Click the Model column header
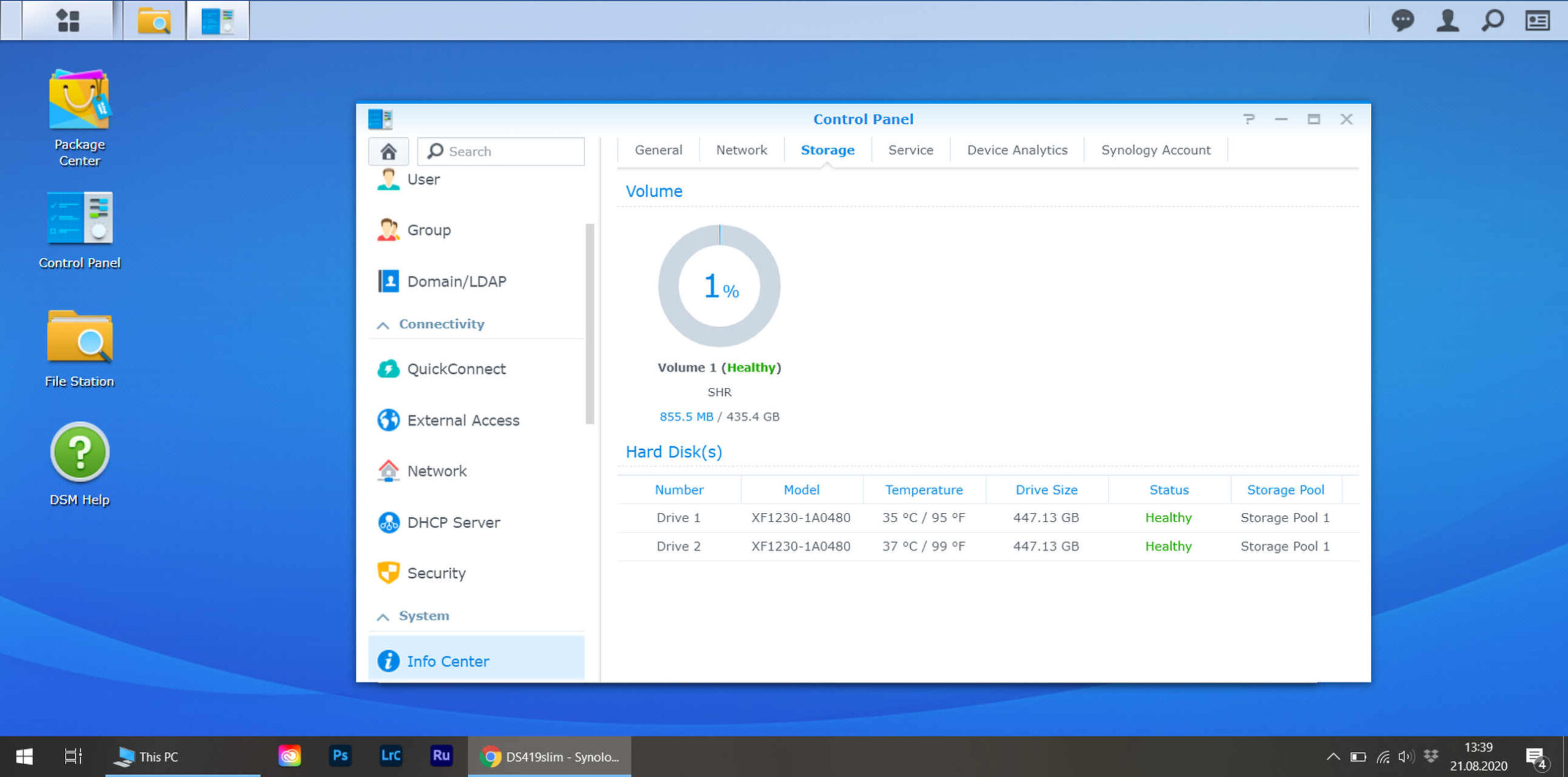The width and height of the screenshot is (1568, 777). (802, 490)
